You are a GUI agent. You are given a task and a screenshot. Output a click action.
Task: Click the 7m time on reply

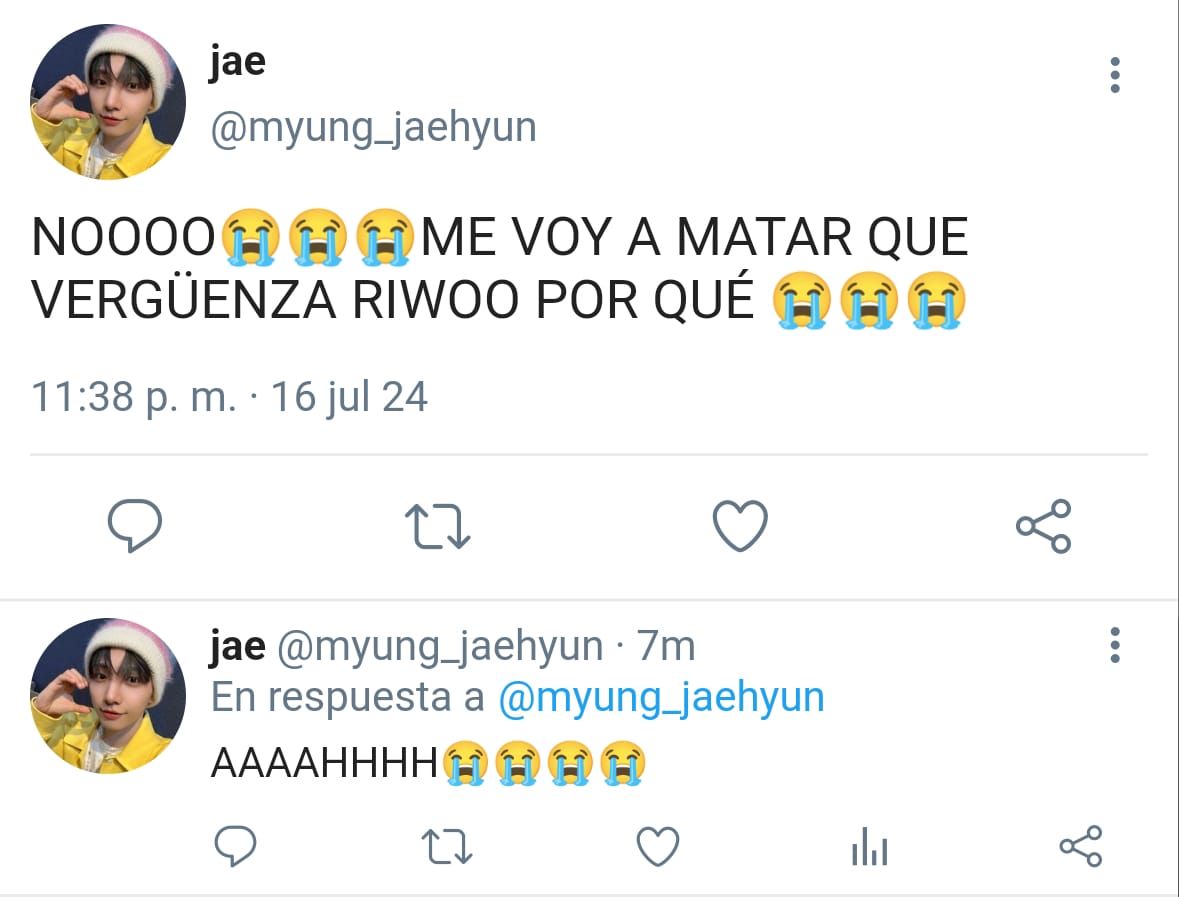tap(666, 646)
